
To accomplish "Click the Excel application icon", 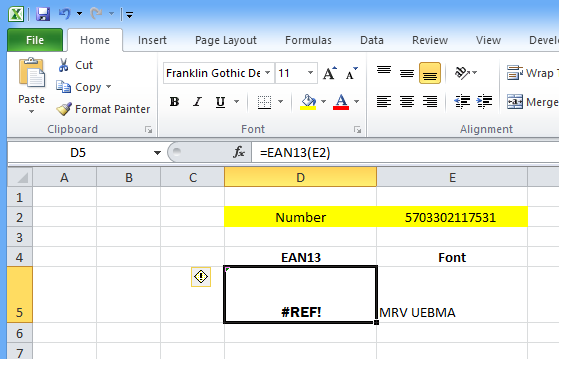I will pos(16,14).
